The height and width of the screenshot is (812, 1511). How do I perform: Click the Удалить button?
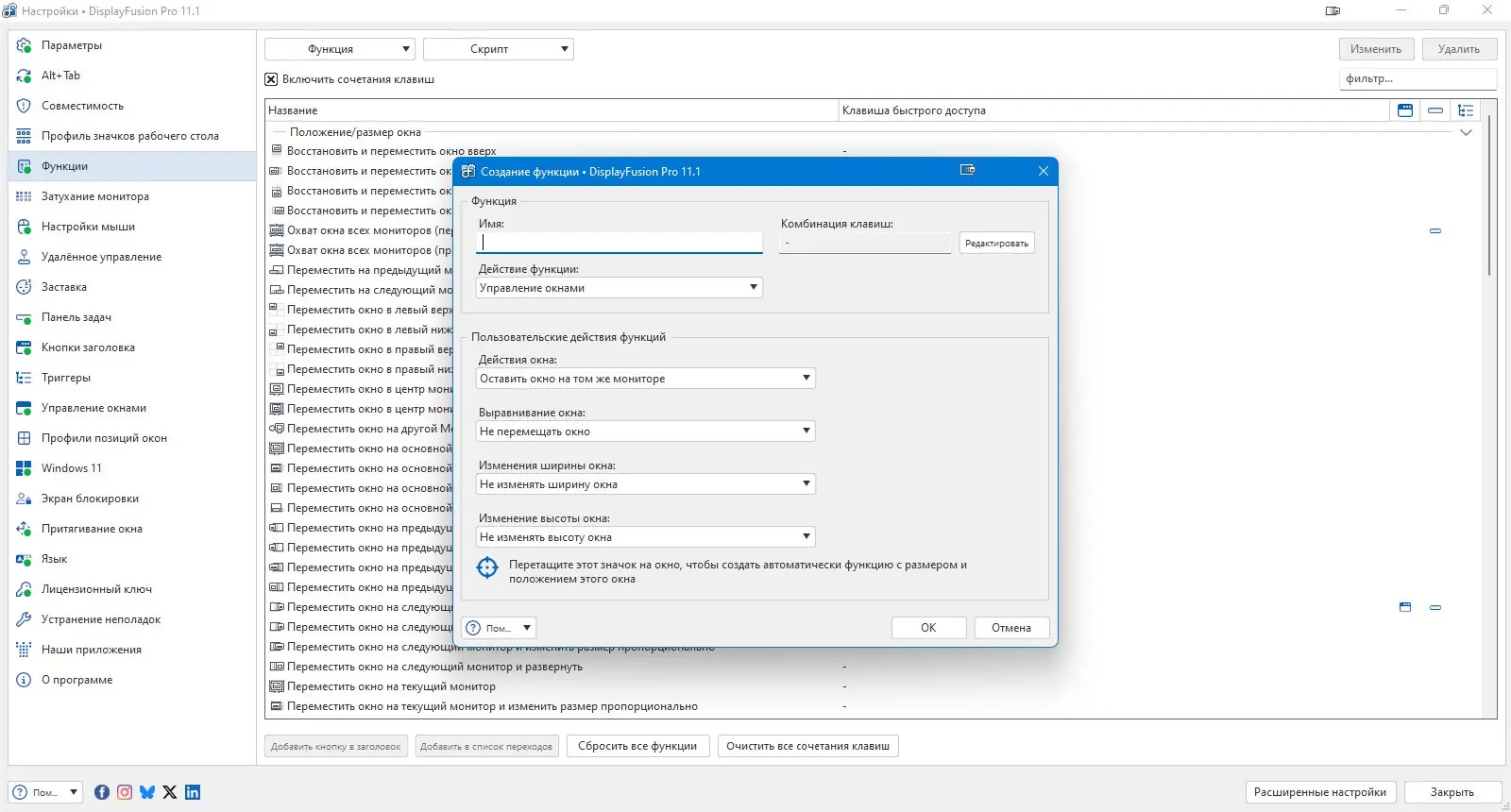pos(1459,49)
